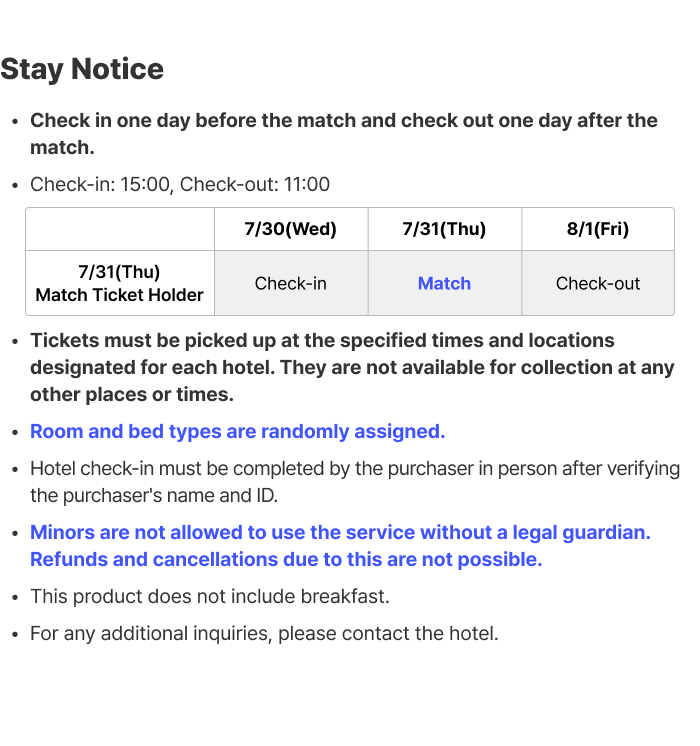Click 'designated for each hotel' bold line
The width and height of the screenshot is (700, 746).
click(x=352, y=367)
